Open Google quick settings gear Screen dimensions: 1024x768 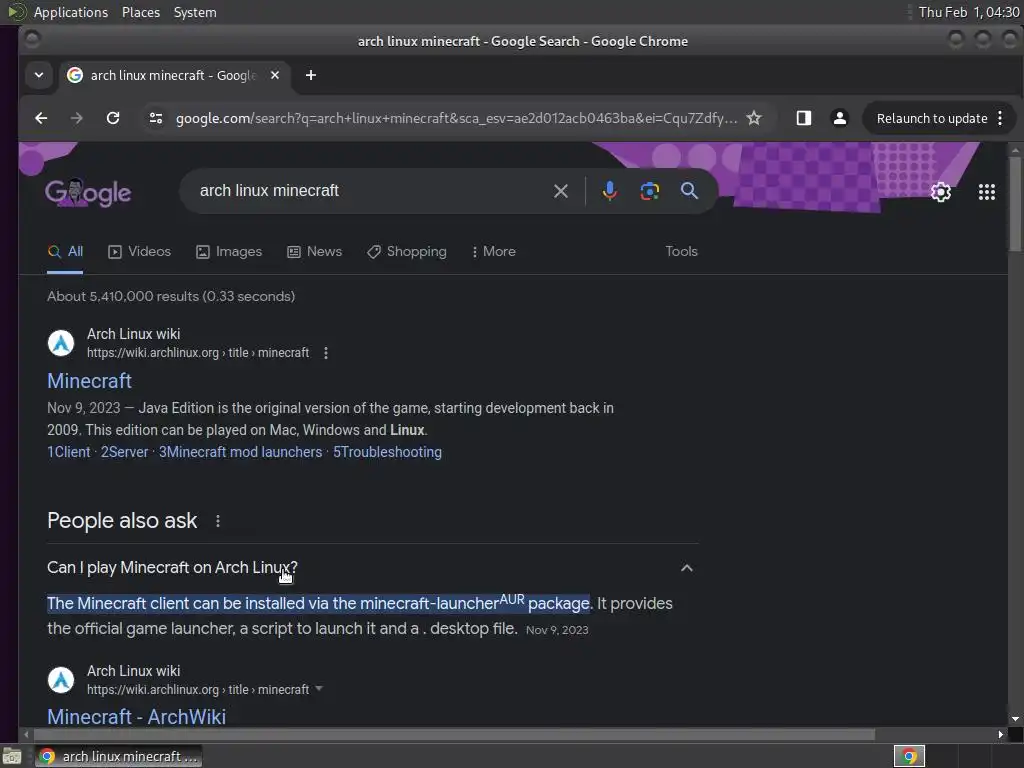[941, 192]
